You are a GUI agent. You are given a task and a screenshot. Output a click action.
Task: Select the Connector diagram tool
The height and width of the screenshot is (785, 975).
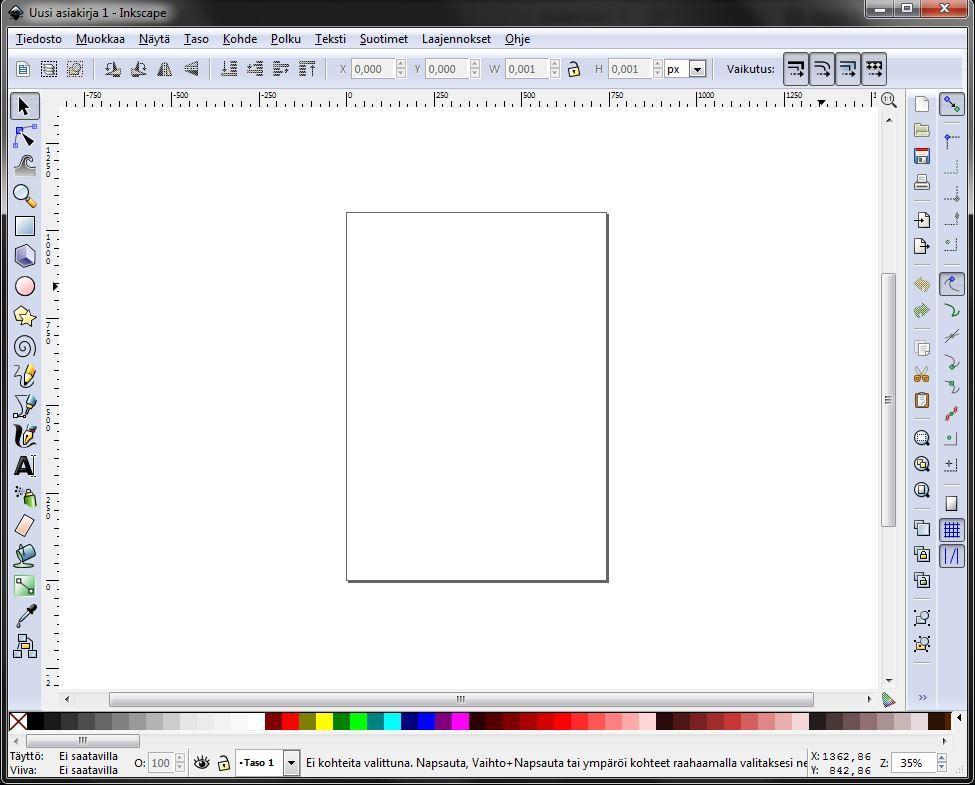point(25,646)
